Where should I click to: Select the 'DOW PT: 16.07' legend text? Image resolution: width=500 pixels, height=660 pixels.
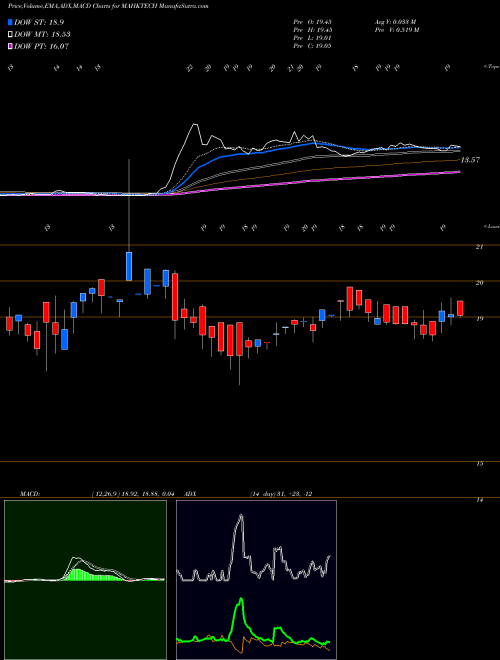[41, 46]
